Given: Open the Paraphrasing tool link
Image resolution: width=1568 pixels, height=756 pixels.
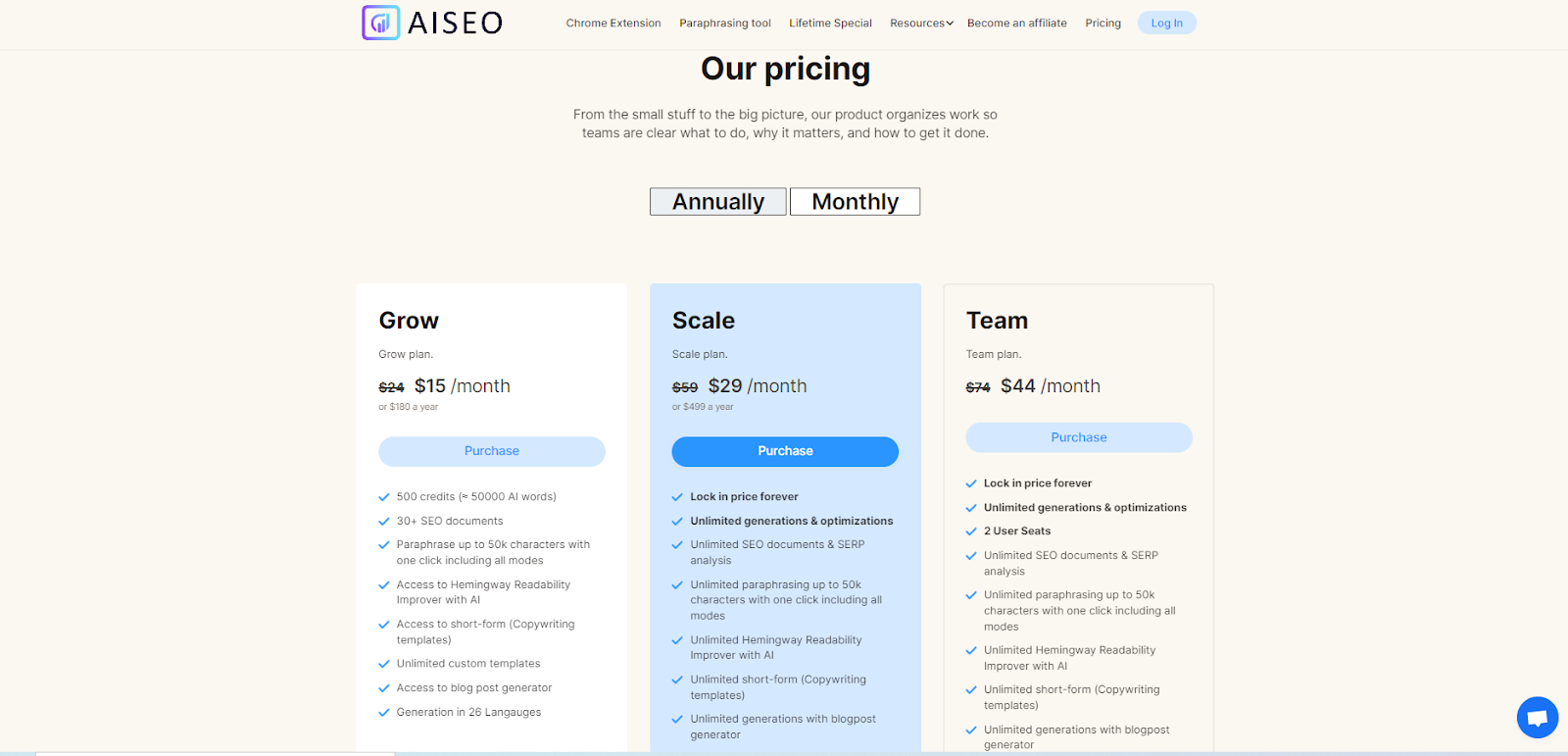Looking at the screenshot, I should point(725,24).
